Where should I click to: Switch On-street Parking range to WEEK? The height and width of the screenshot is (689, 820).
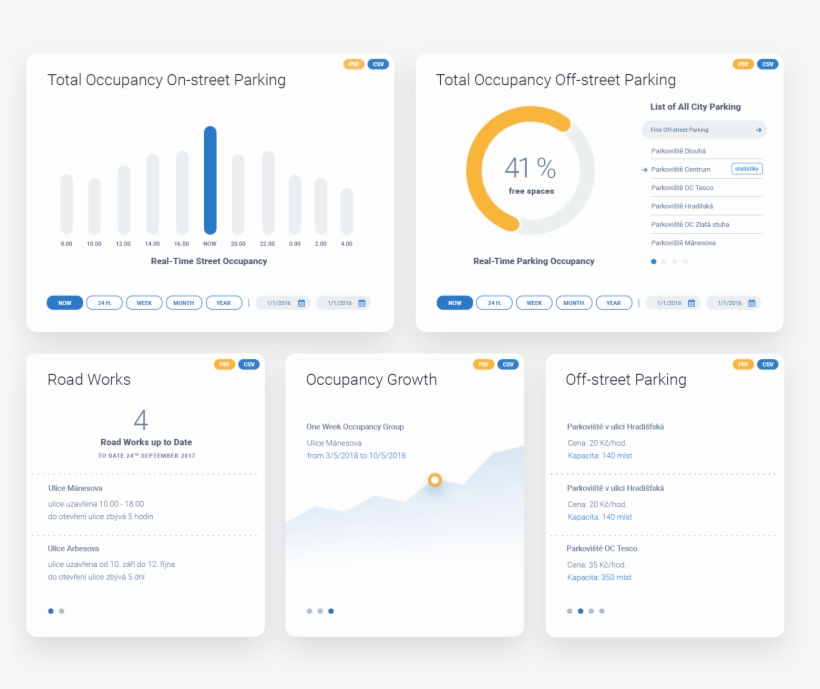pyautogui.click(x=144, y=303)
